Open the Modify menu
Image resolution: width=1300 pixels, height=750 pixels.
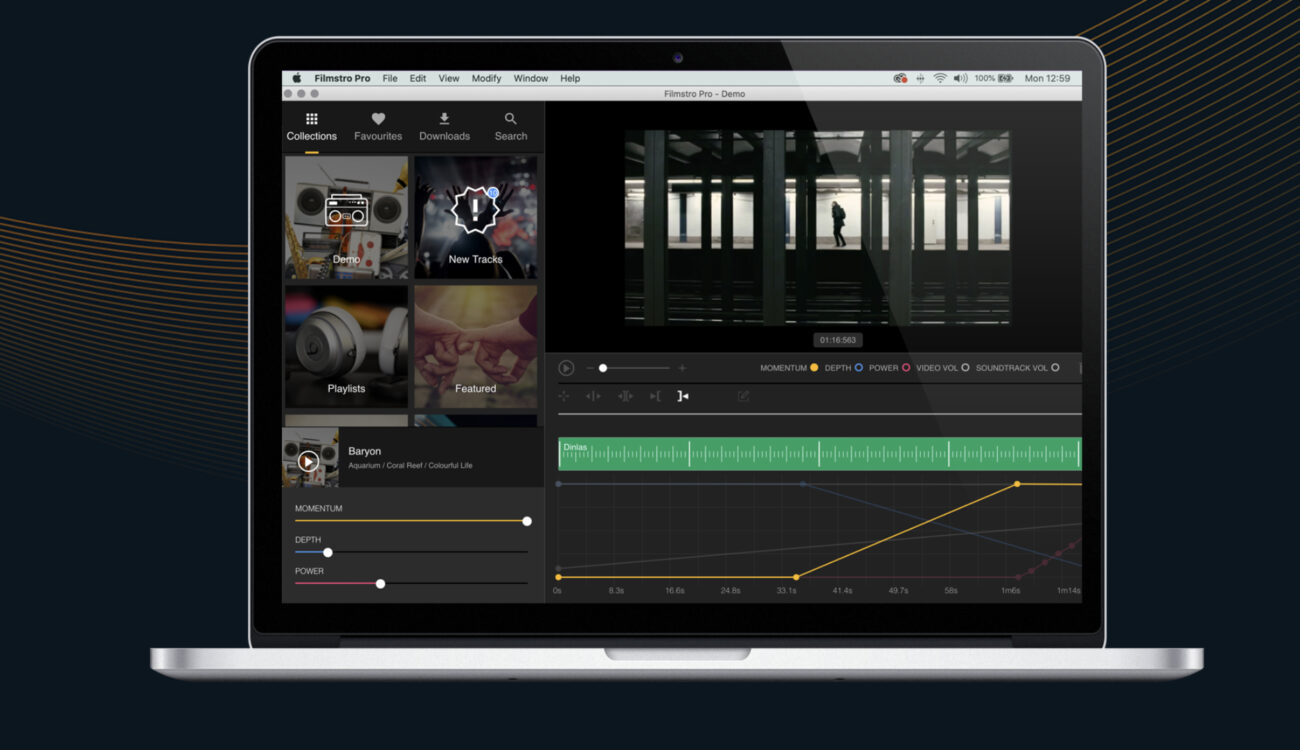pos(487,78)
